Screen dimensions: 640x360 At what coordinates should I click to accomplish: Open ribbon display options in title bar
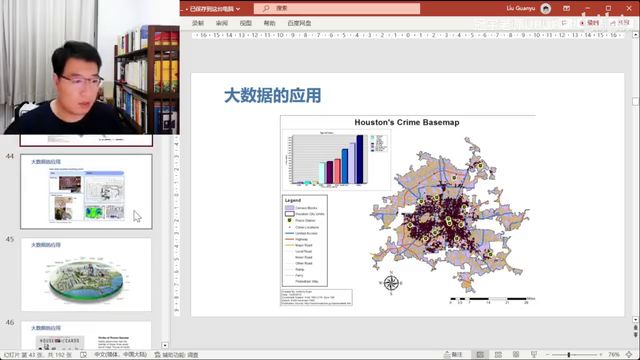(567, 8)
